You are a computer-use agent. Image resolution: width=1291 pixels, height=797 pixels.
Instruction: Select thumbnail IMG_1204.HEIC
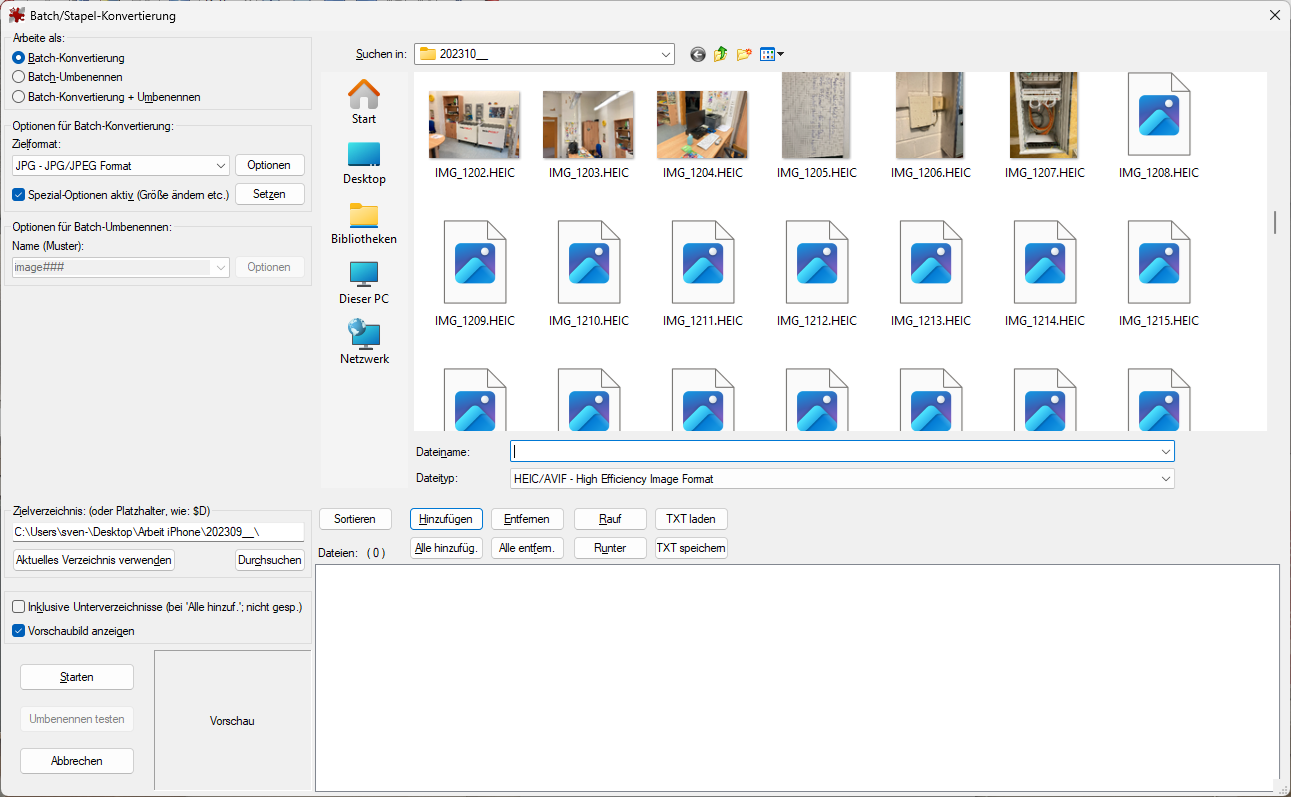[x=703, y=125]
